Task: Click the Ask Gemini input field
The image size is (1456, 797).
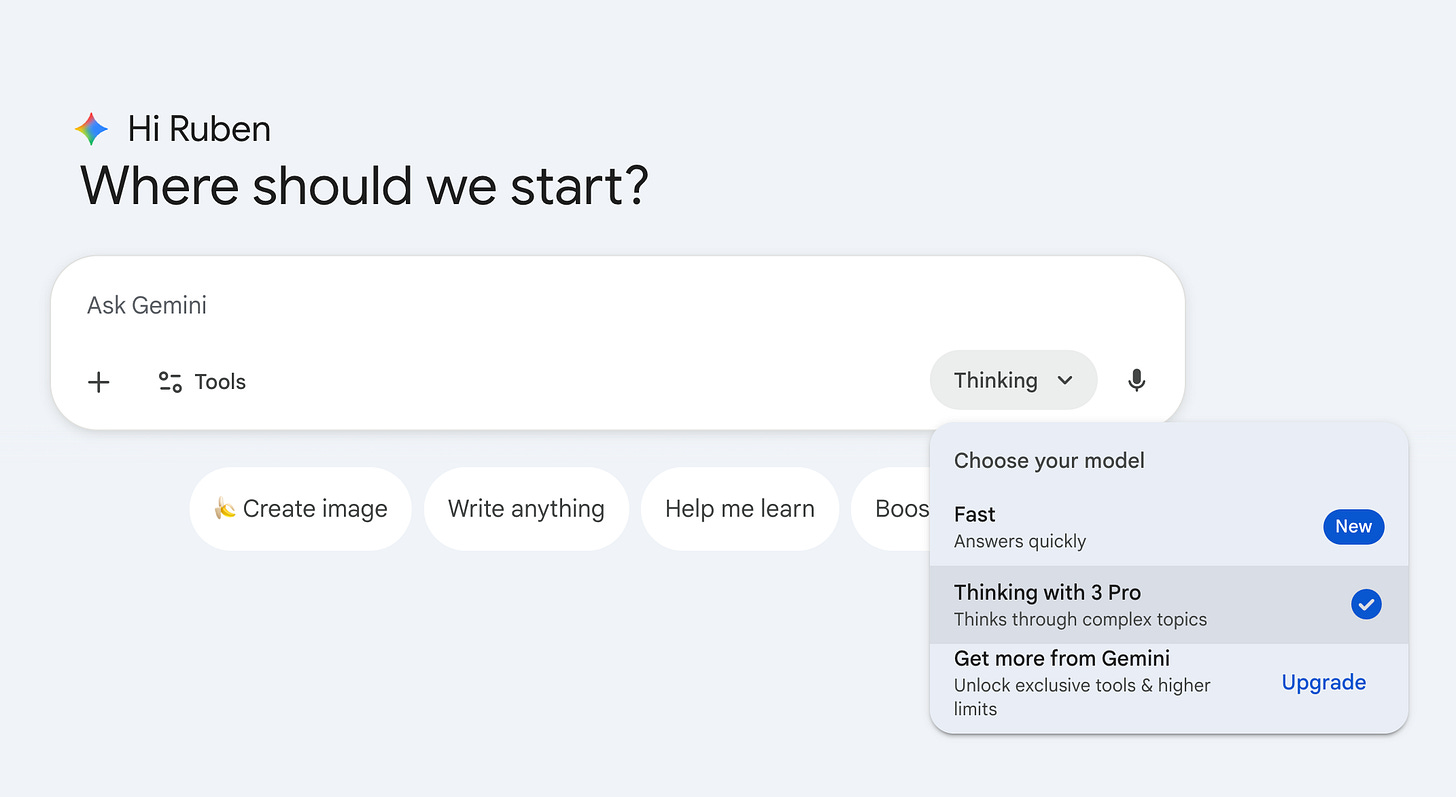Action: click(x=500, y=305)
